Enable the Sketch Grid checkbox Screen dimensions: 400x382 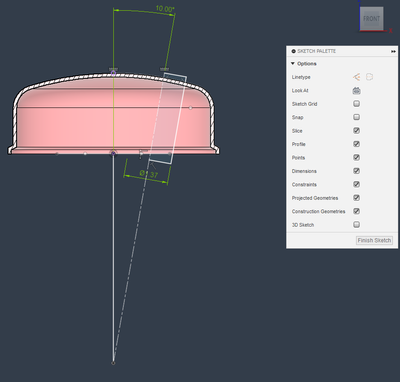pos(356,104)
